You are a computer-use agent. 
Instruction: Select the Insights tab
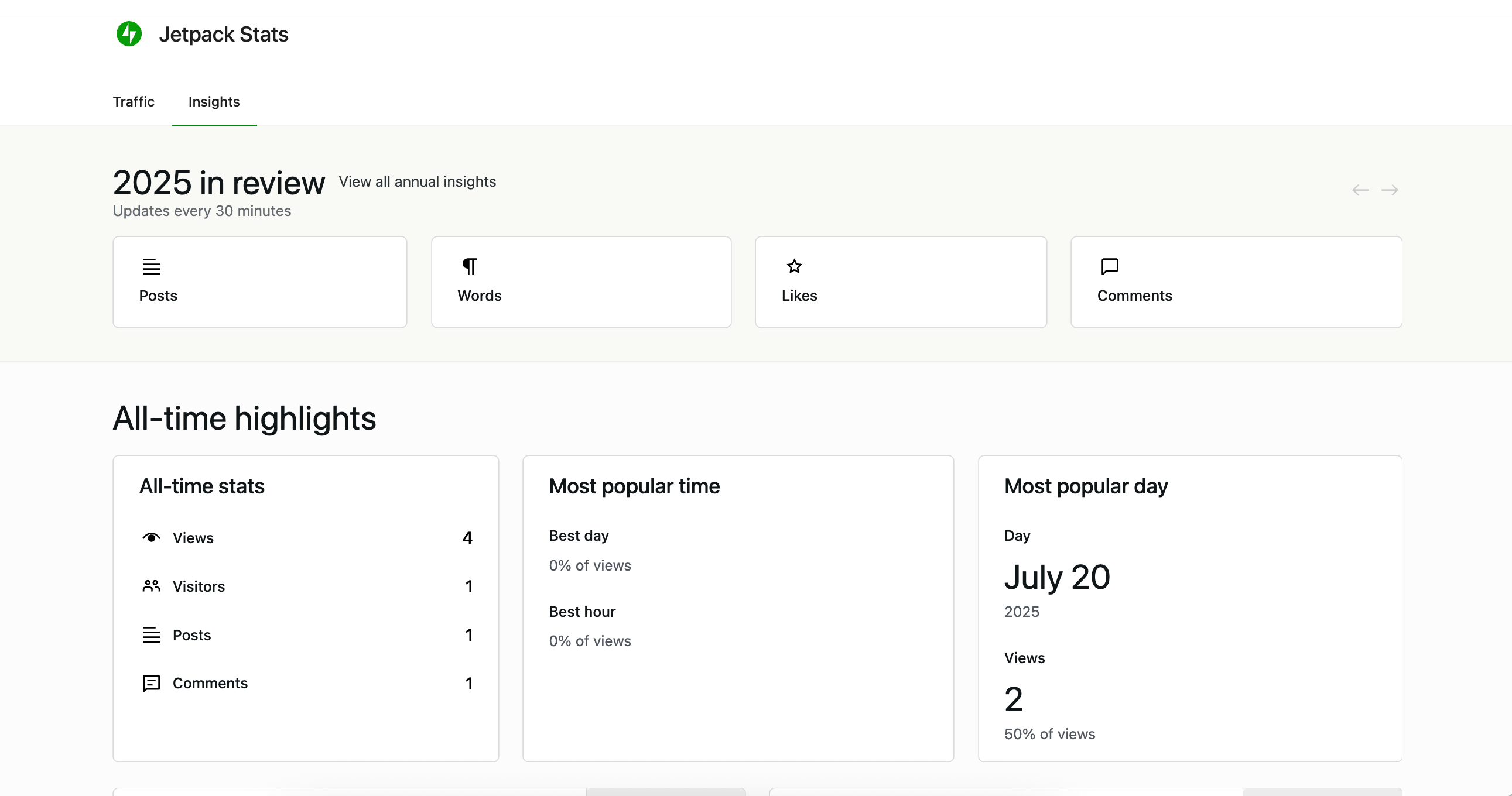214,101
